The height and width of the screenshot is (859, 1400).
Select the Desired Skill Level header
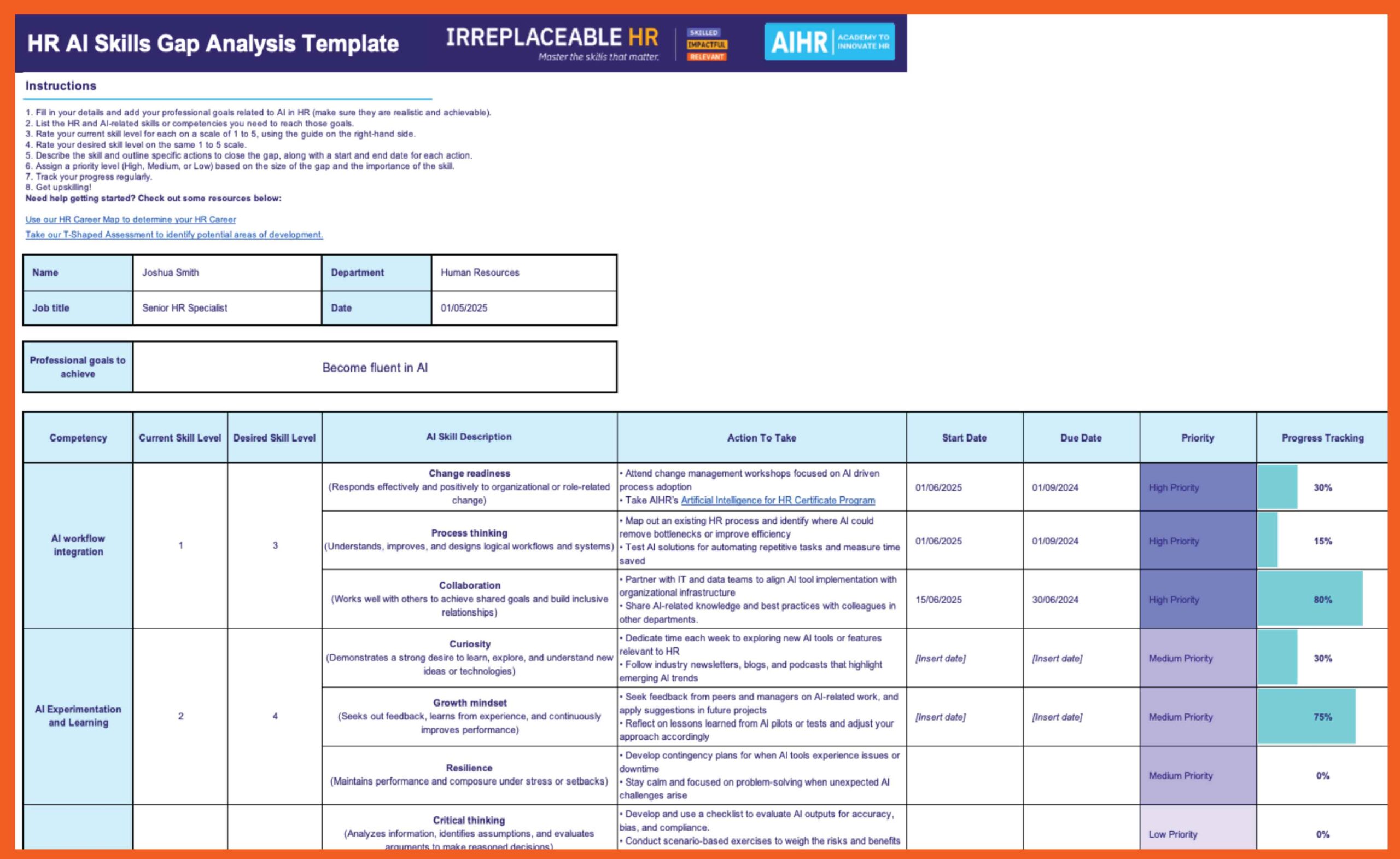pos(275,438)
